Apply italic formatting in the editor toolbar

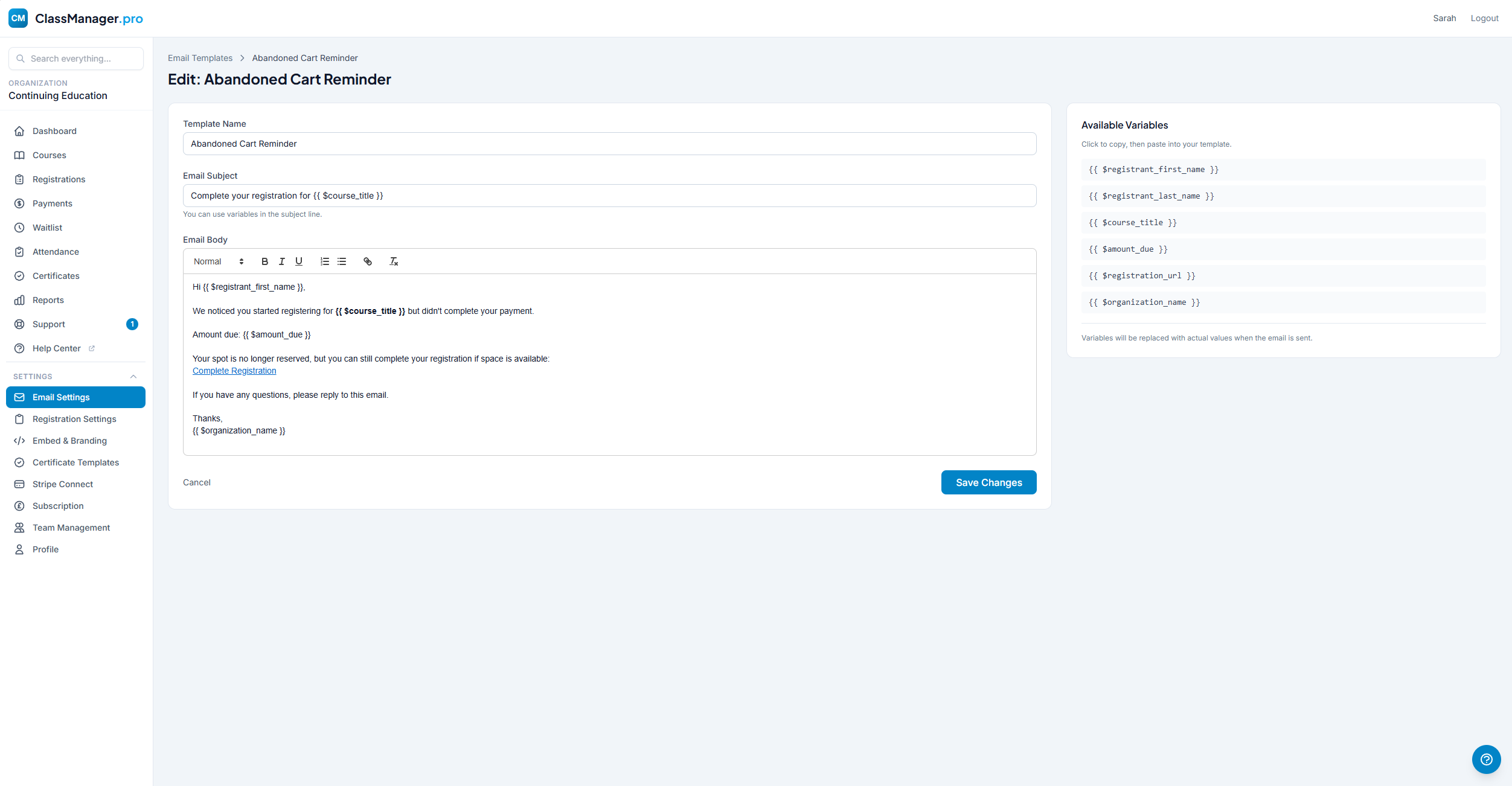[x=281, y=261]
